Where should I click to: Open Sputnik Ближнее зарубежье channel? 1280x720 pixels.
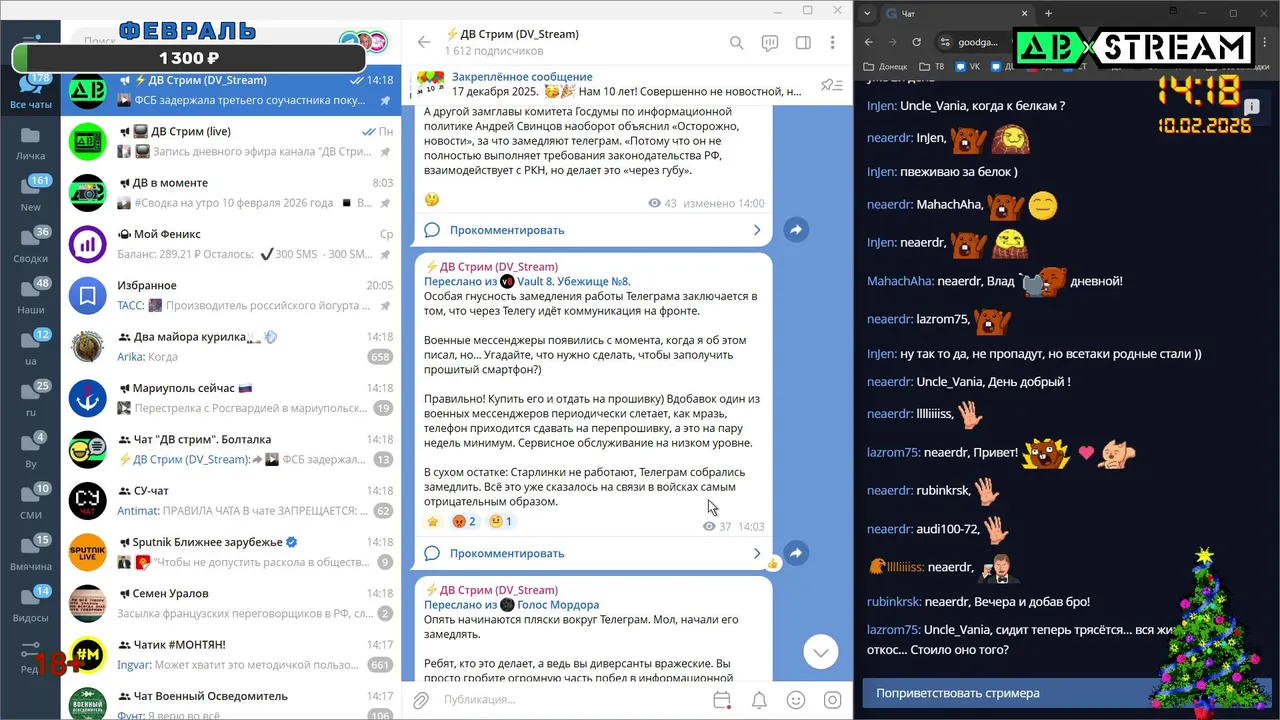coord(231,552)
